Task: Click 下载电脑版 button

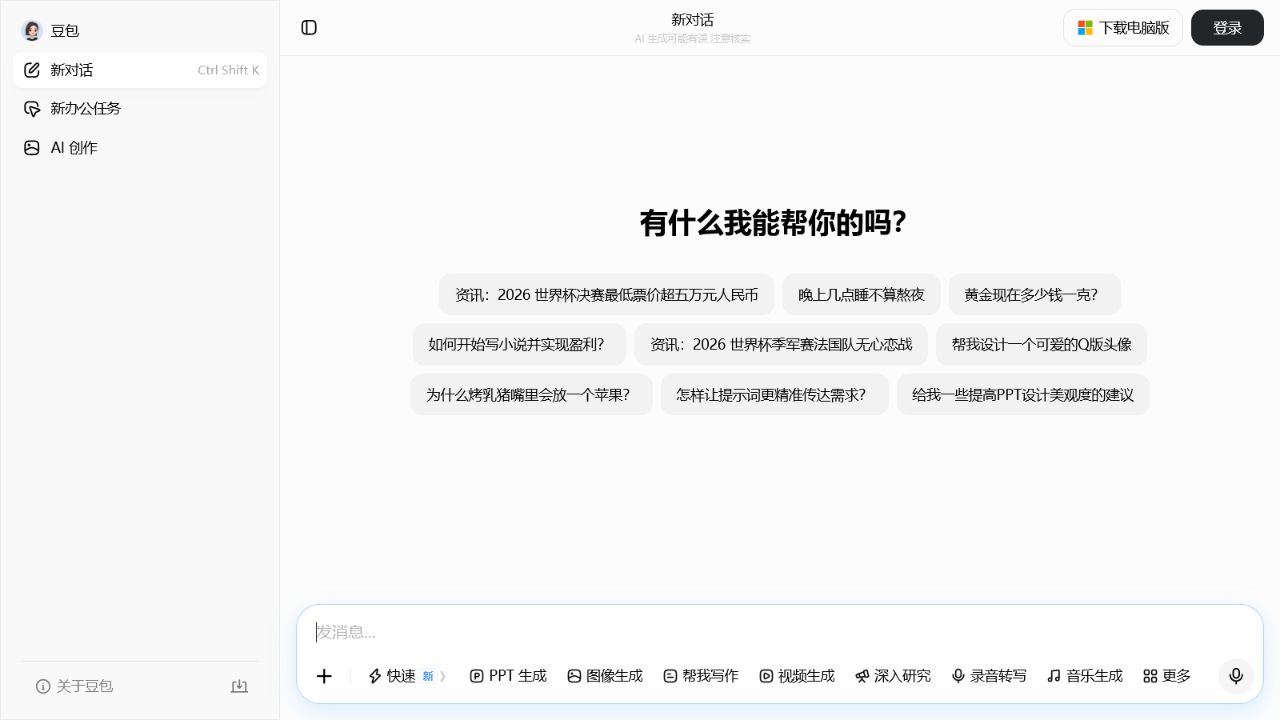Action: 1123,28
